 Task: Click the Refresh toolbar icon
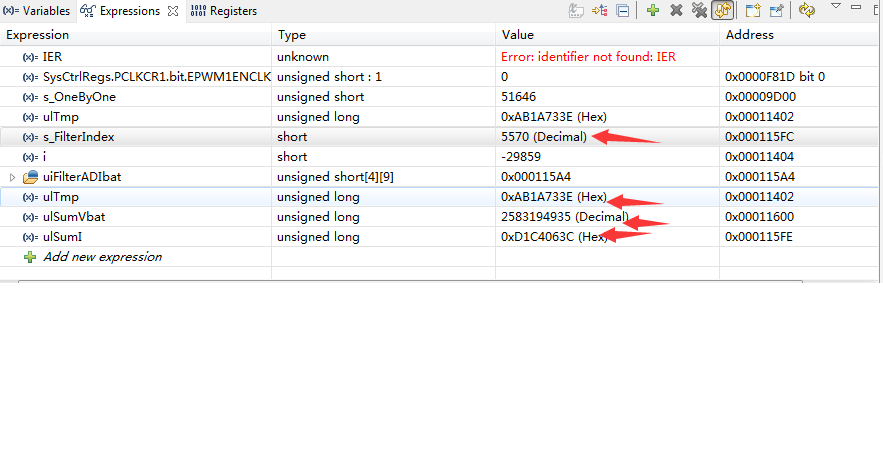pyautogui.click(x=806, y=11)
